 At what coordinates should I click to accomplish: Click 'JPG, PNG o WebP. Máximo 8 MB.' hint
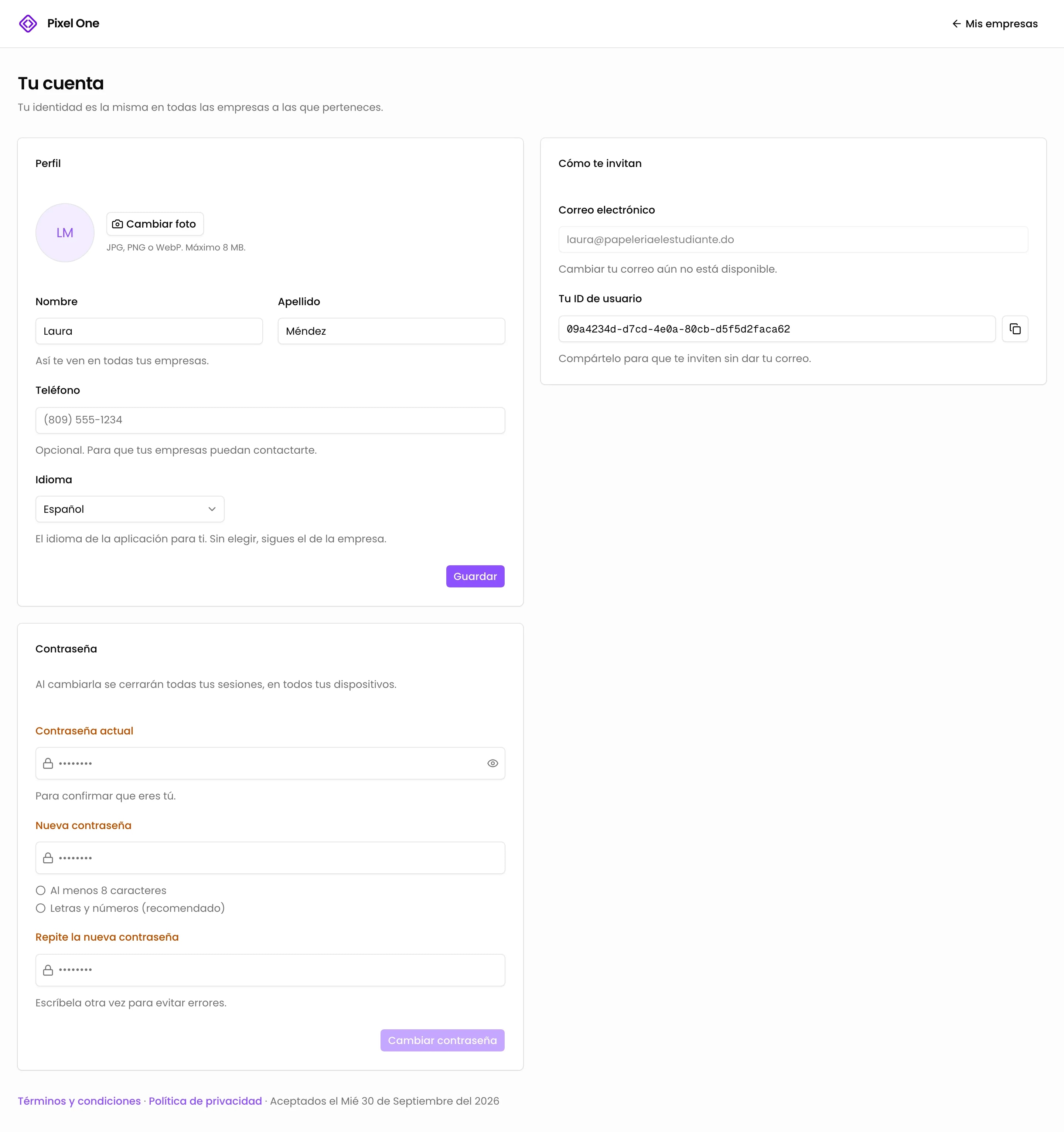(x=176, y=247)
